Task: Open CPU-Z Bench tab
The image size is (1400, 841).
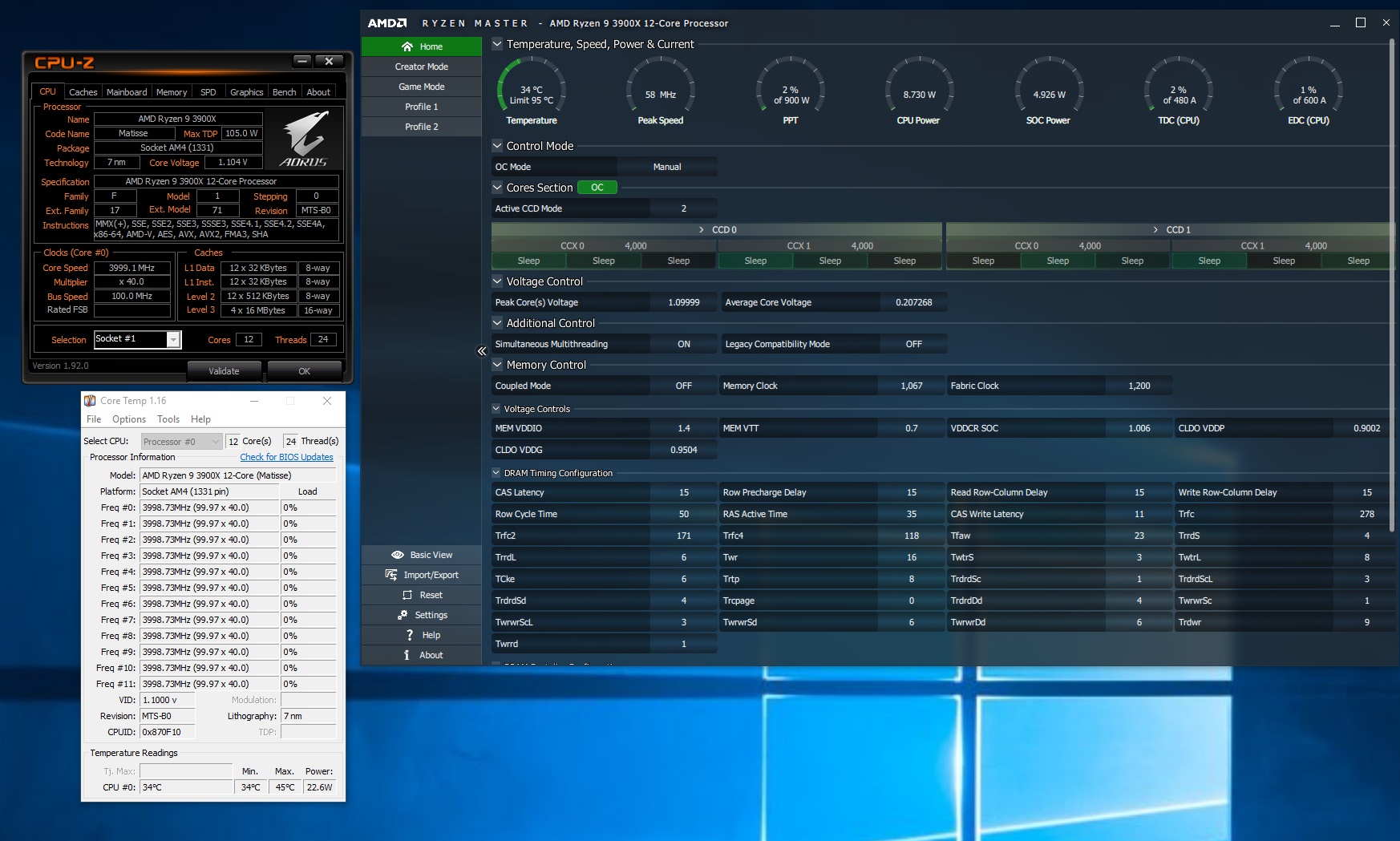Action: [284, 92]
